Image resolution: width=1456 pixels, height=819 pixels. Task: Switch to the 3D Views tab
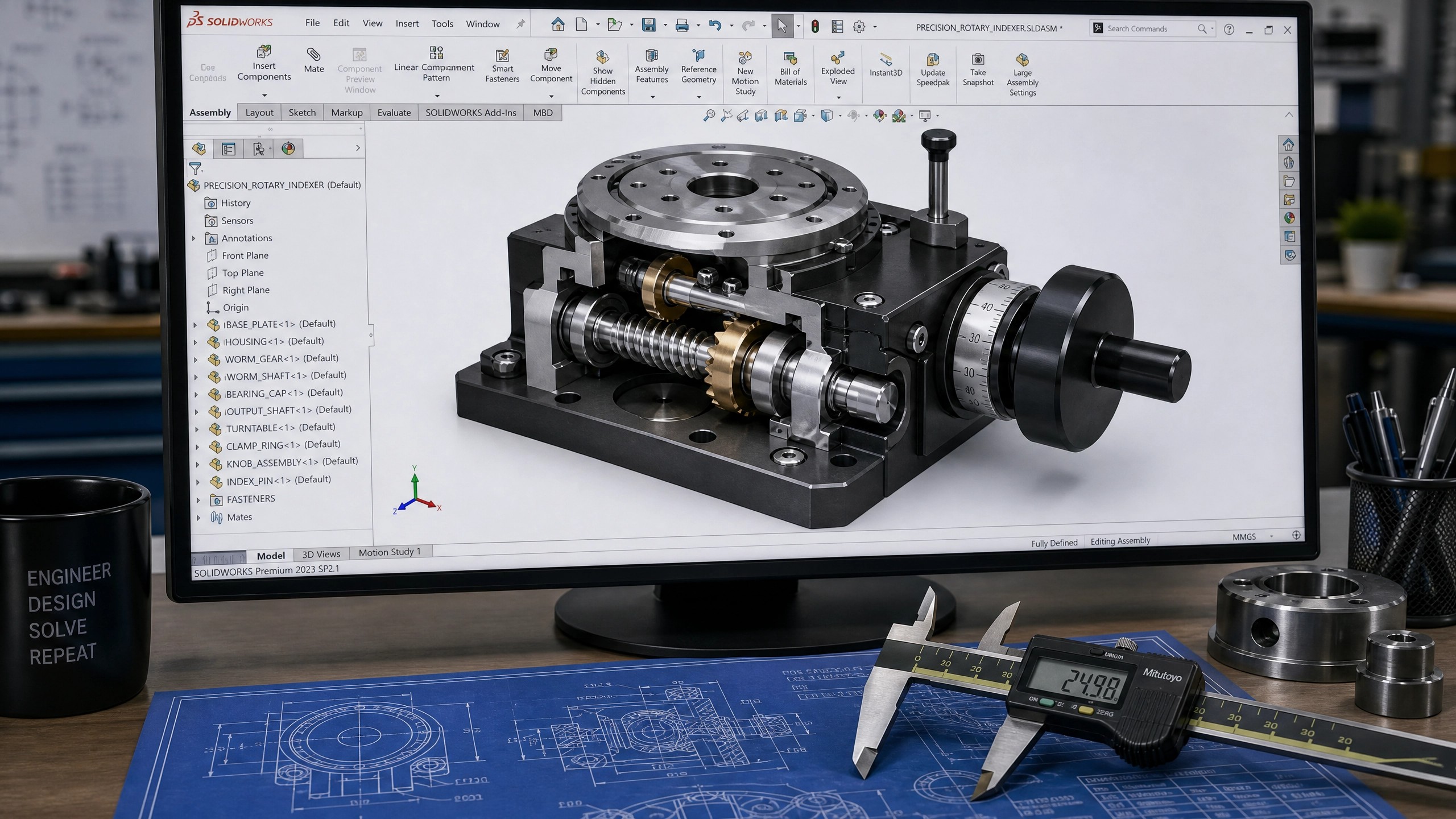point(321,554)
